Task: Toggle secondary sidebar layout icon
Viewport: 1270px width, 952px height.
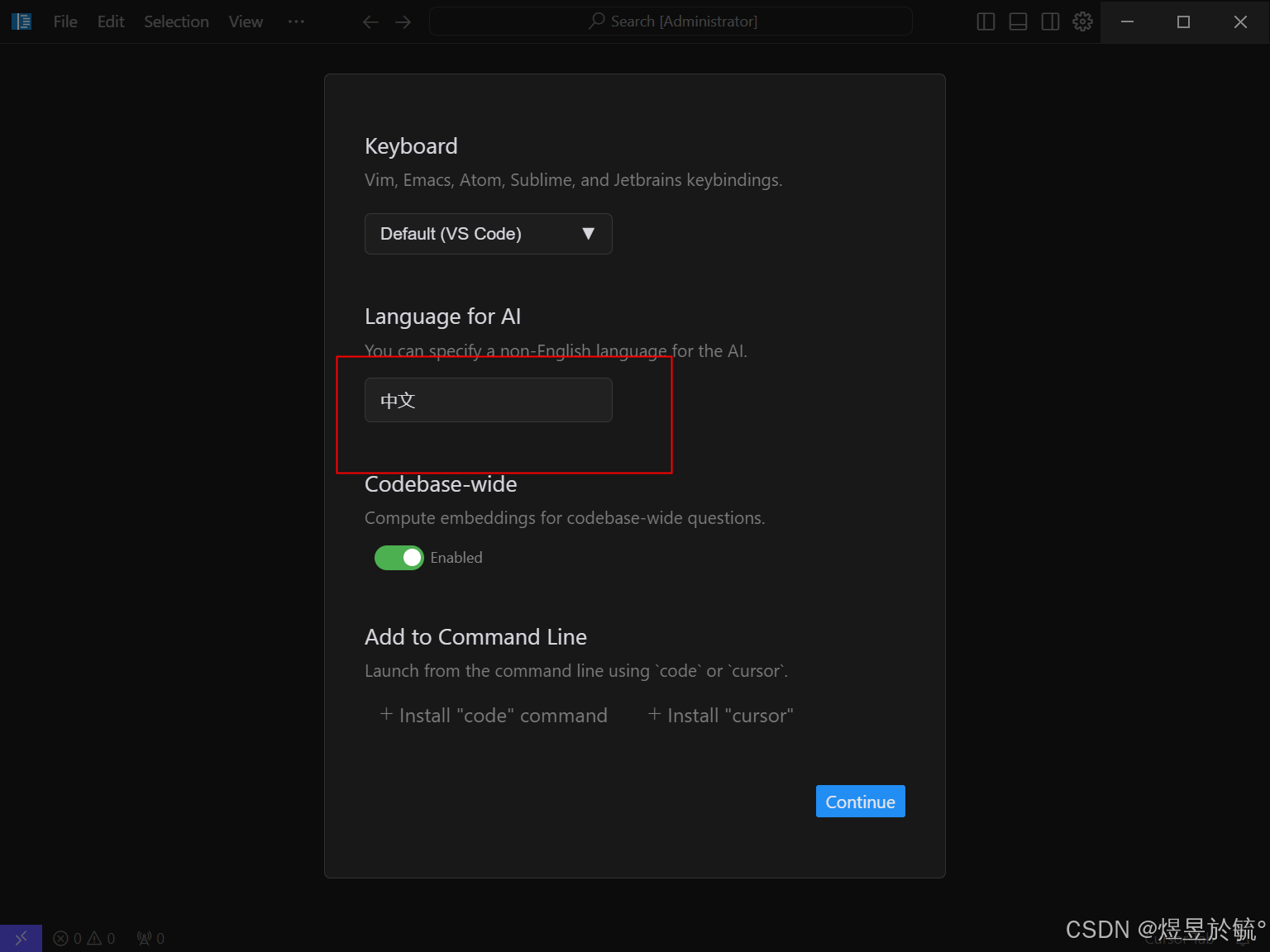Action: click(x=1050, y=21)
